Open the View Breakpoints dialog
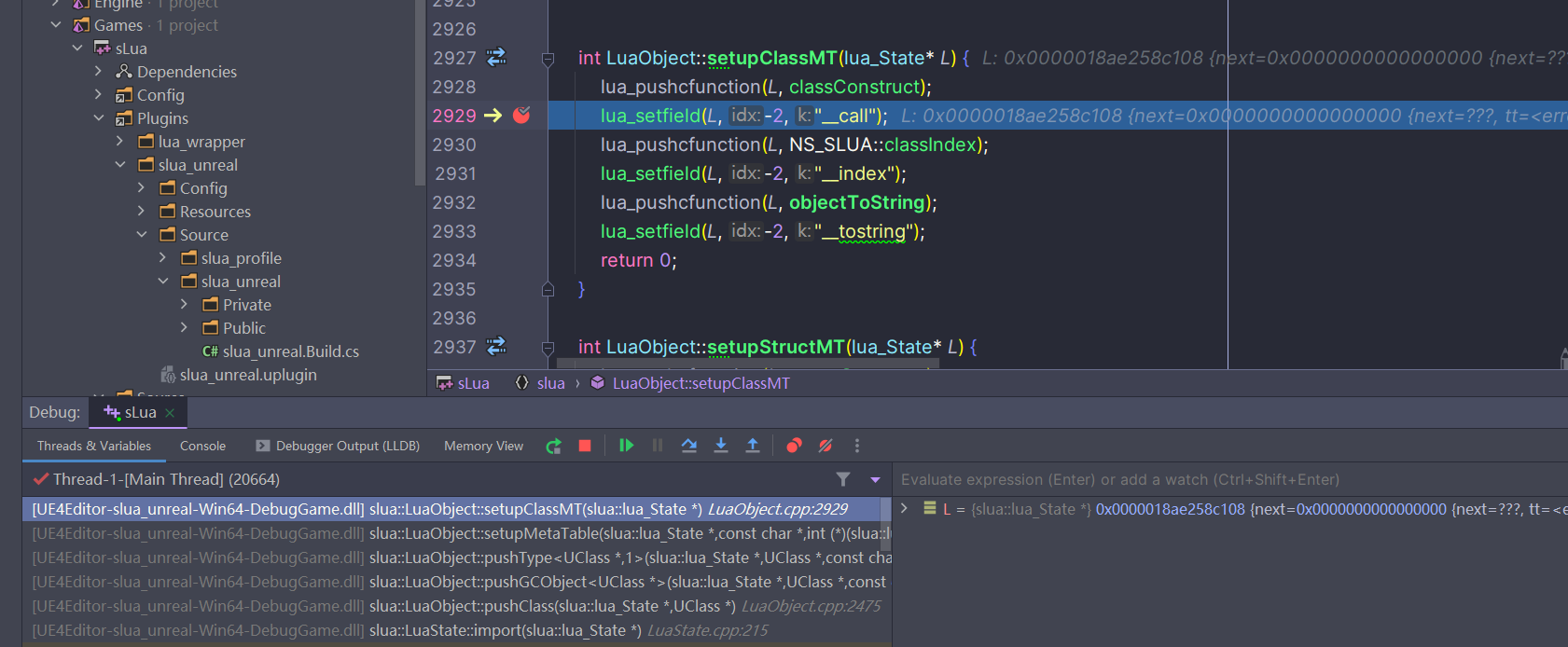This screenshot has height=647, width=1568. point(794,446)
